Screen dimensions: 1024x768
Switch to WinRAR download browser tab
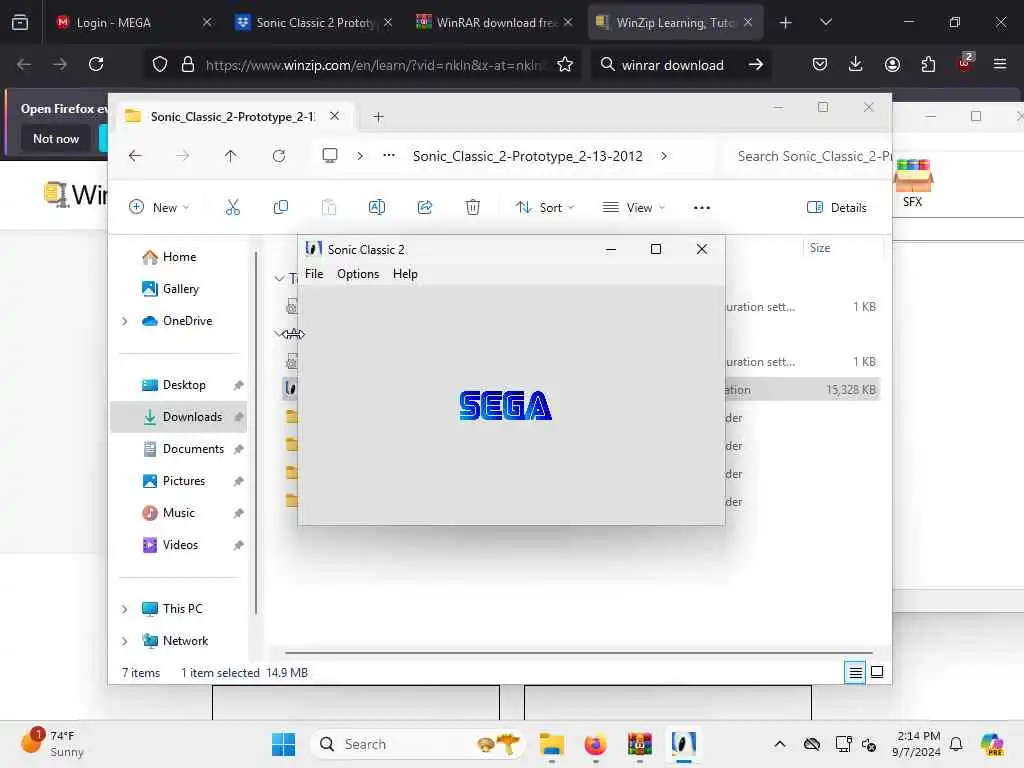click(494, 22)
